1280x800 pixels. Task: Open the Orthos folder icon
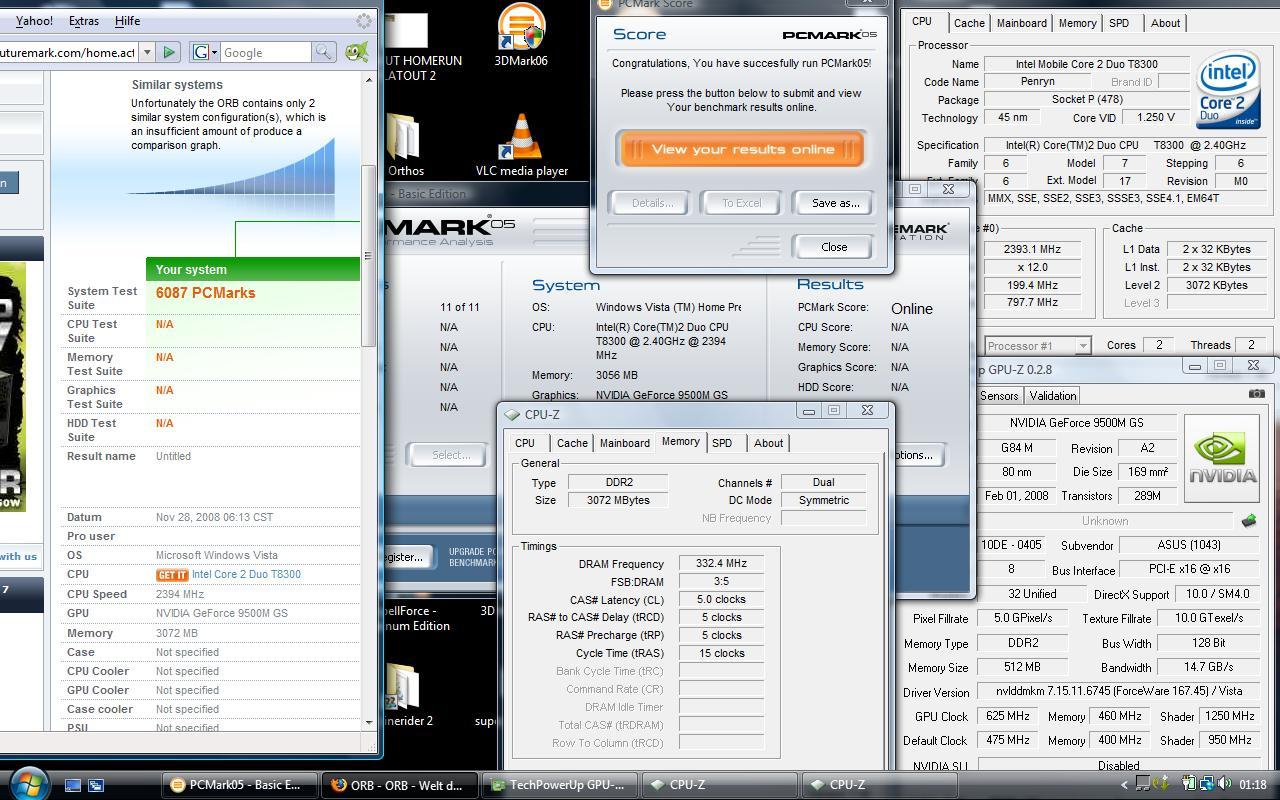405,138
